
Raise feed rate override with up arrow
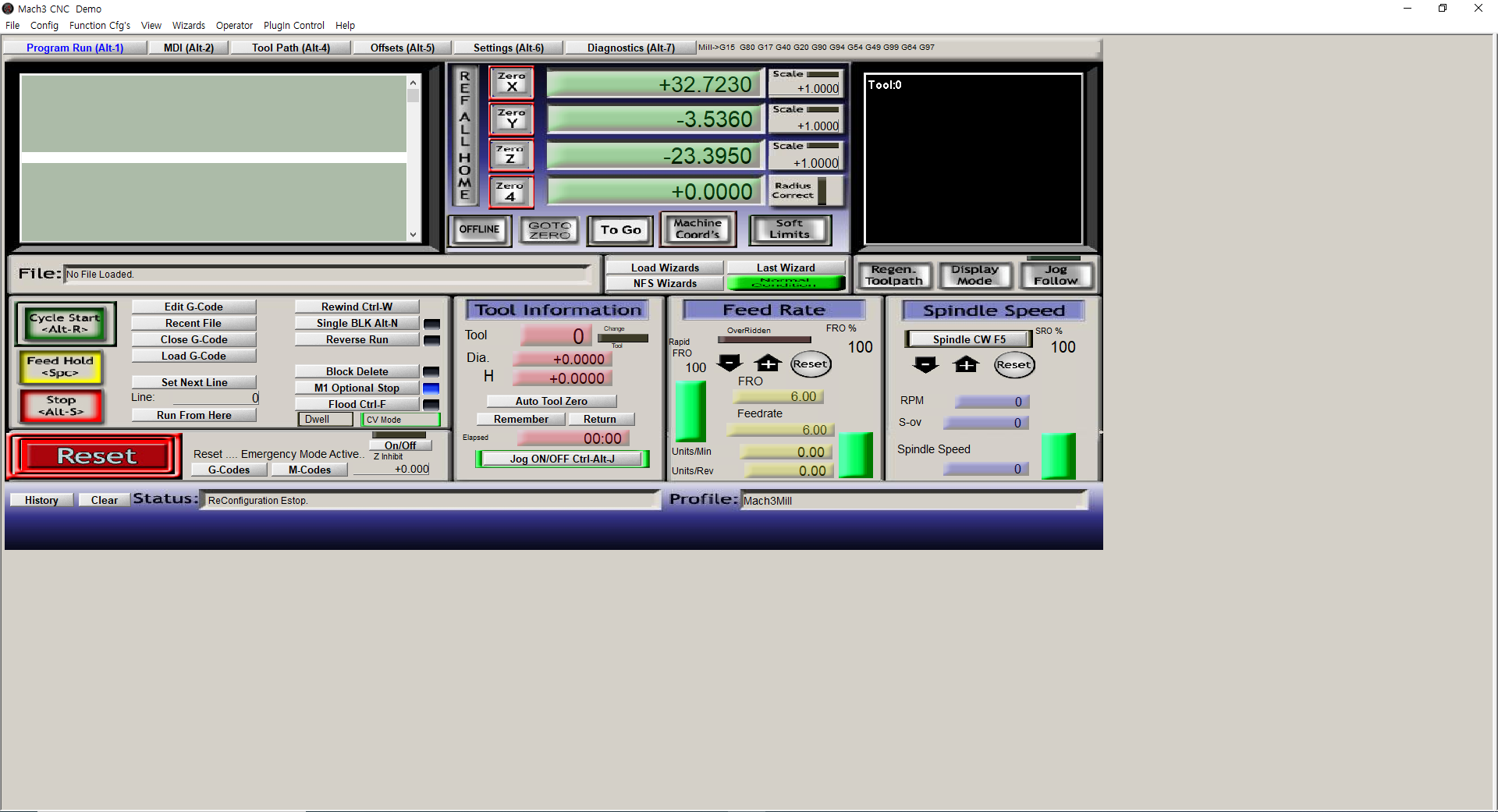[x=768, y=363]
